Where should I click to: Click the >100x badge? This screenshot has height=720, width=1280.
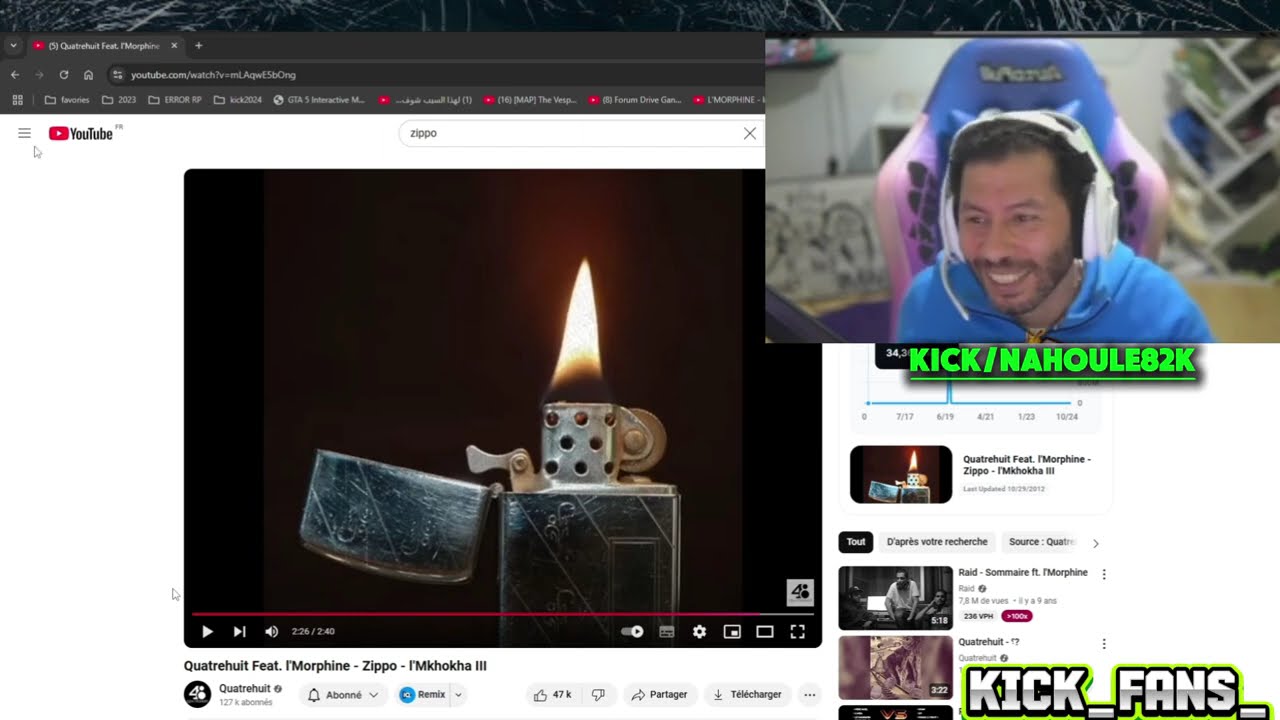[x=1017, y=616]
